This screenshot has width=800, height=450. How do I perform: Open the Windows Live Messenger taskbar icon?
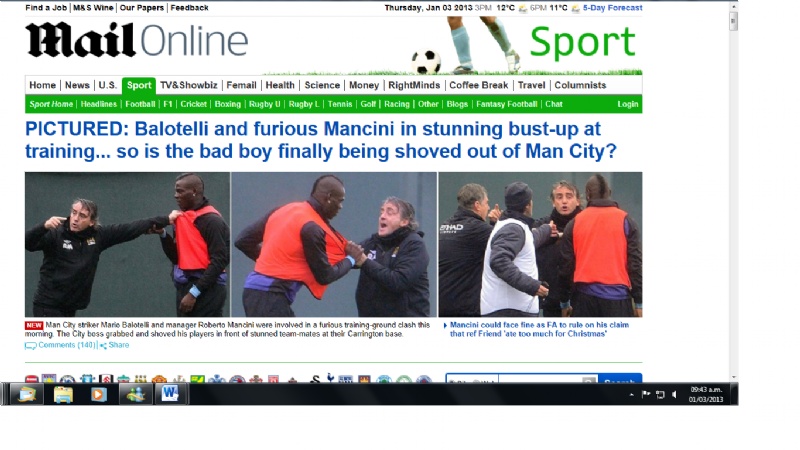pyautogui.click(x=135, y=394)
